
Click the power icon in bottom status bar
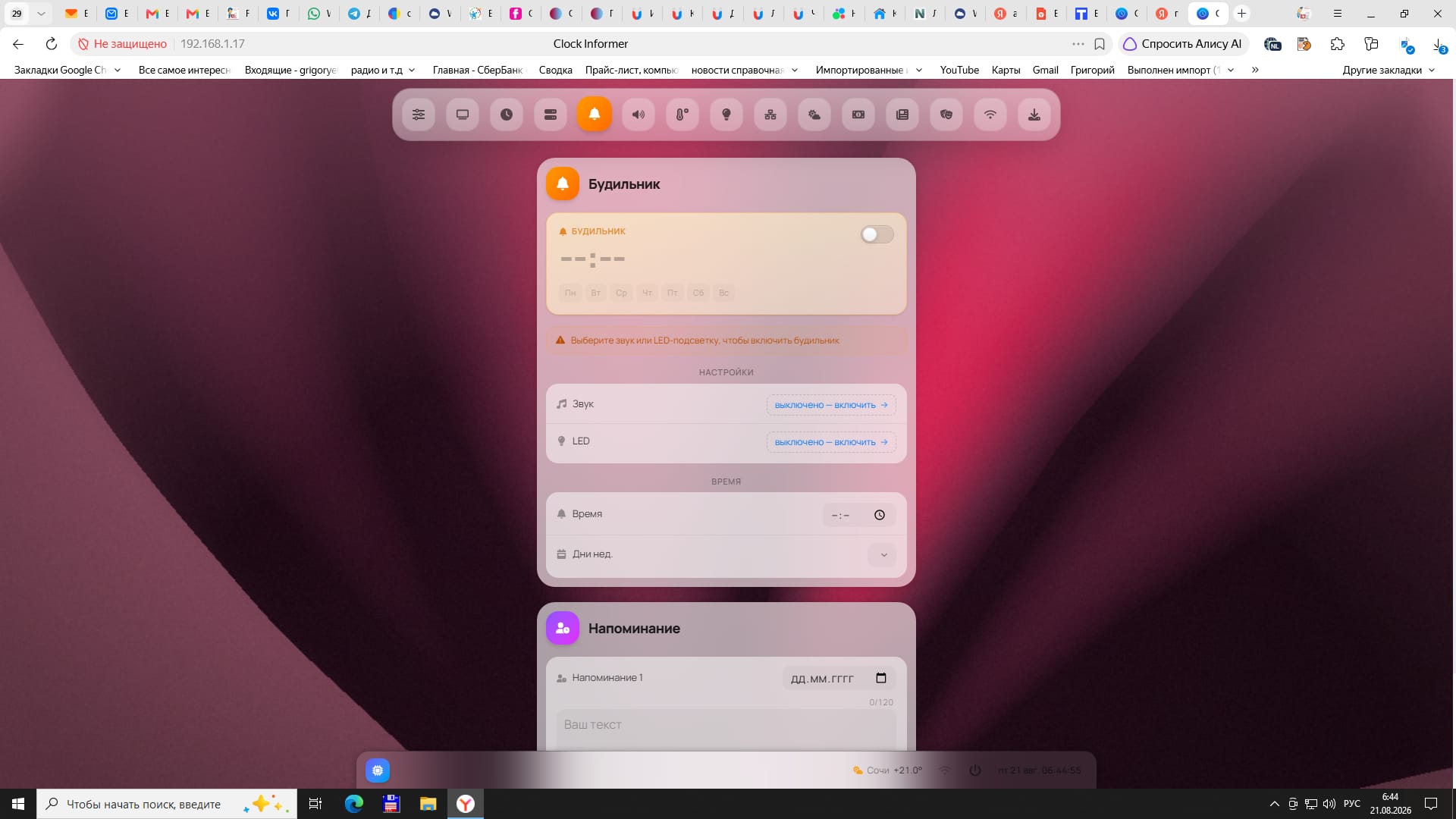pyautogui.click(x=975, y=770)
